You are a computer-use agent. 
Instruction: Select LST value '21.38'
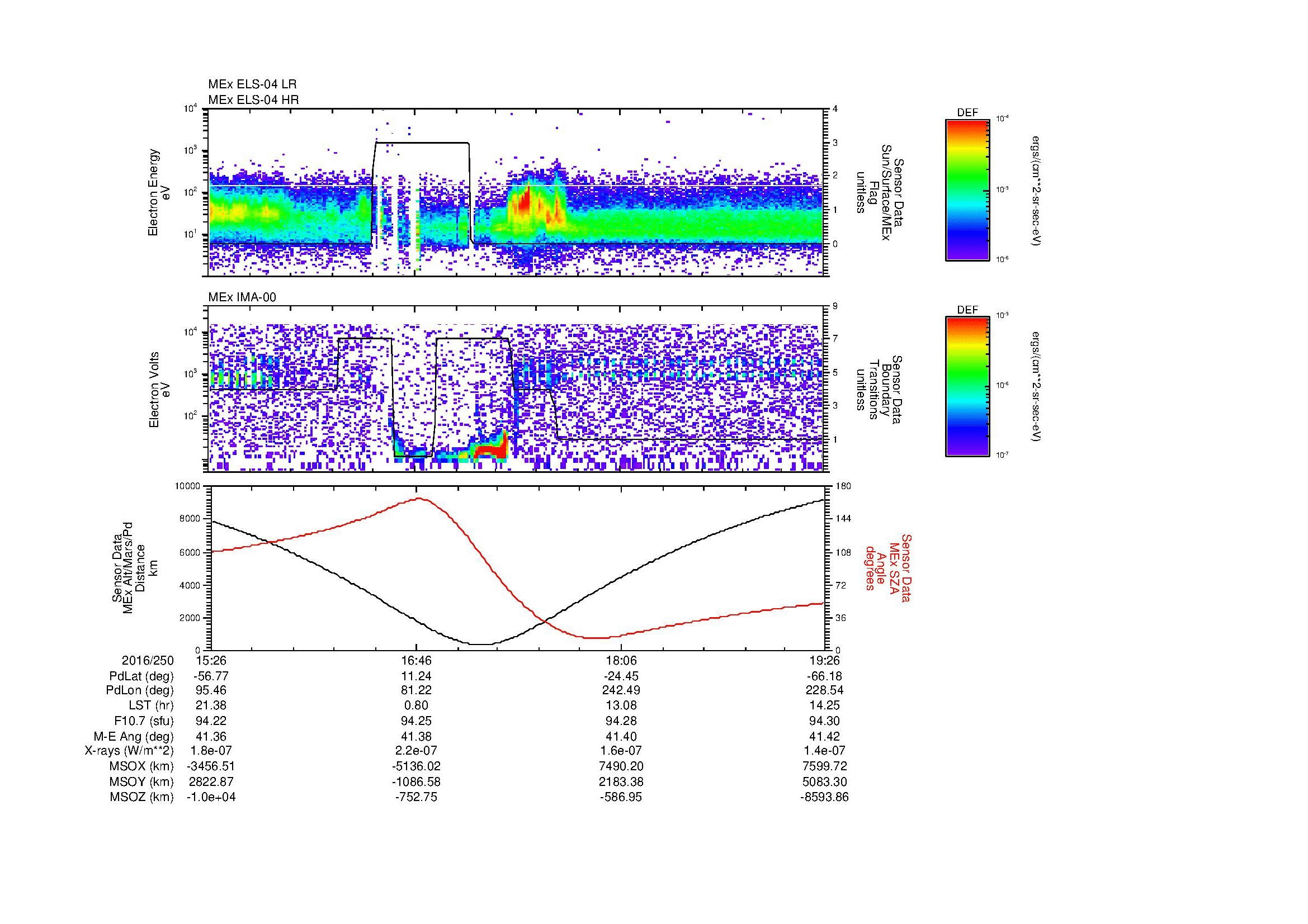(211, 706)
